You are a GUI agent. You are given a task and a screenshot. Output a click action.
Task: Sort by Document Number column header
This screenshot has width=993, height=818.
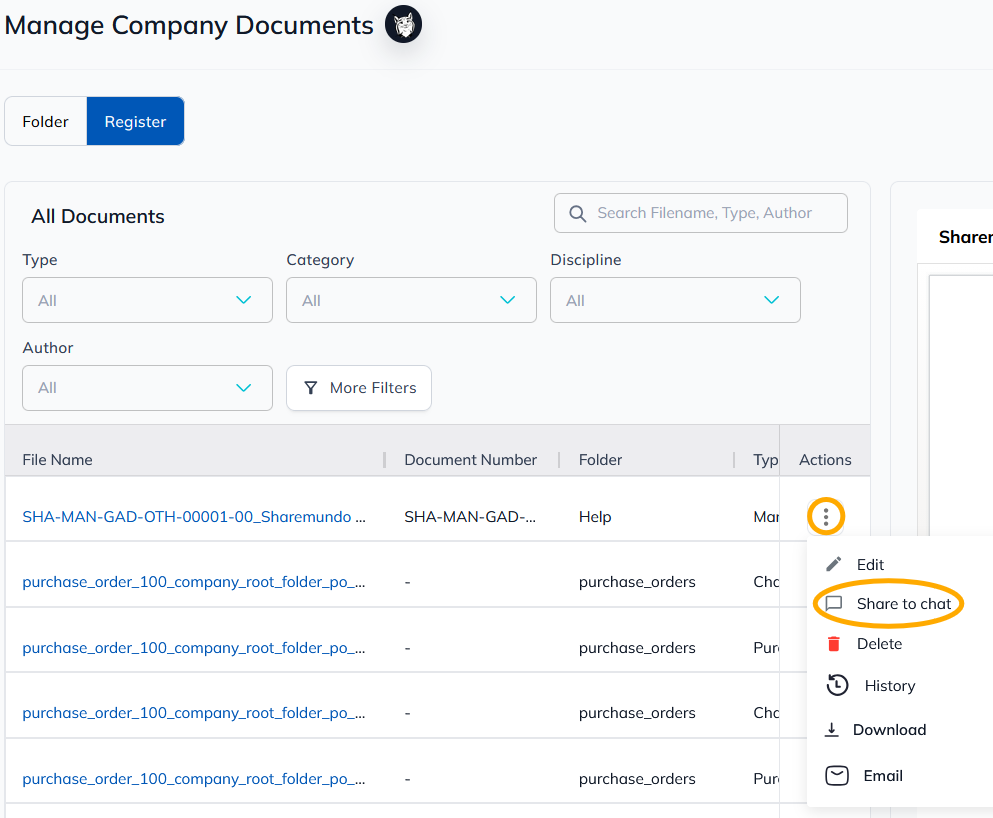tap(470, 460)
